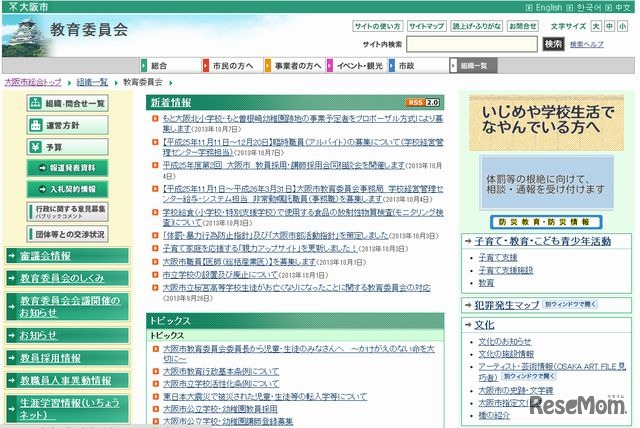
Task: Click 体罰等の根絶に向けて banner
Action: (x=547, y=183)
